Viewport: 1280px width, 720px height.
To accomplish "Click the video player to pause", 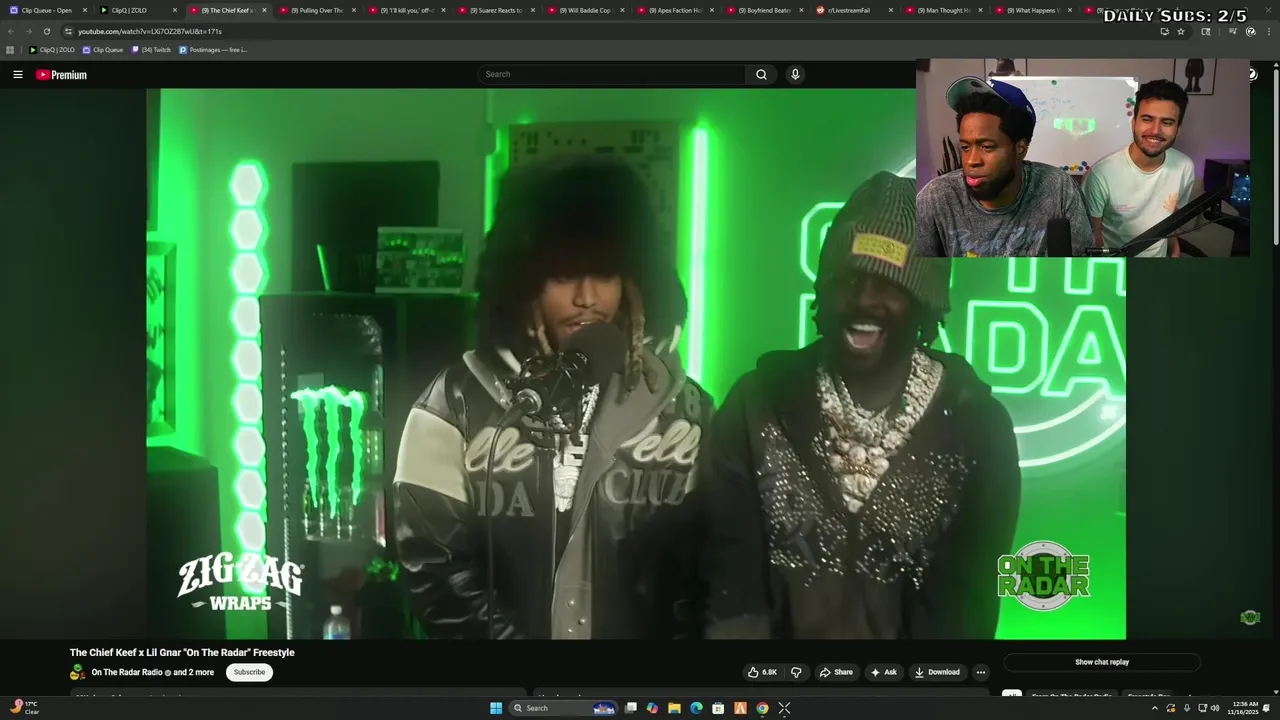I will pos(636,364).
